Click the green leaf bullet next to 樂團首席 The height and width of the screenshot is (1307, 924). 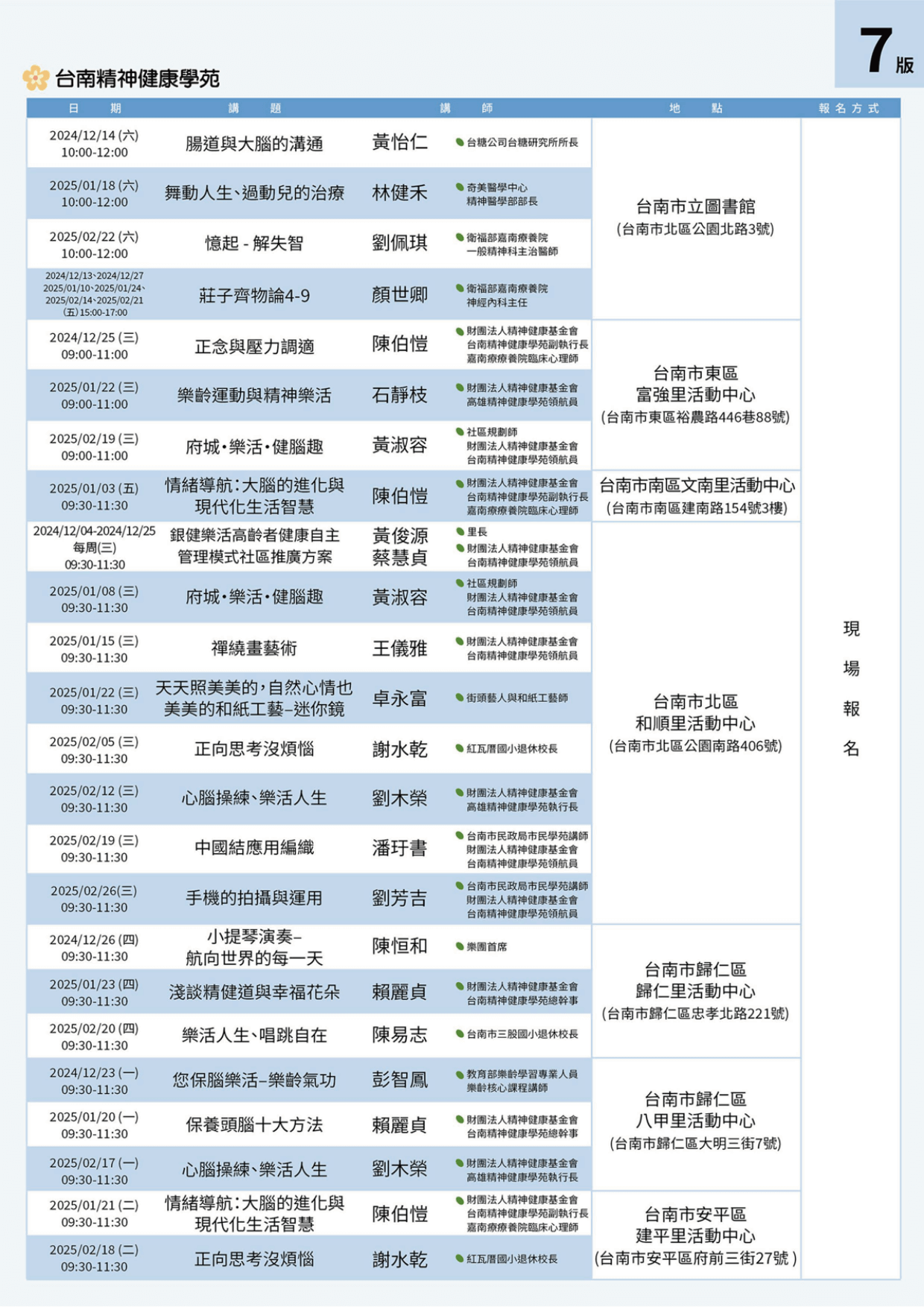(460, 946)
